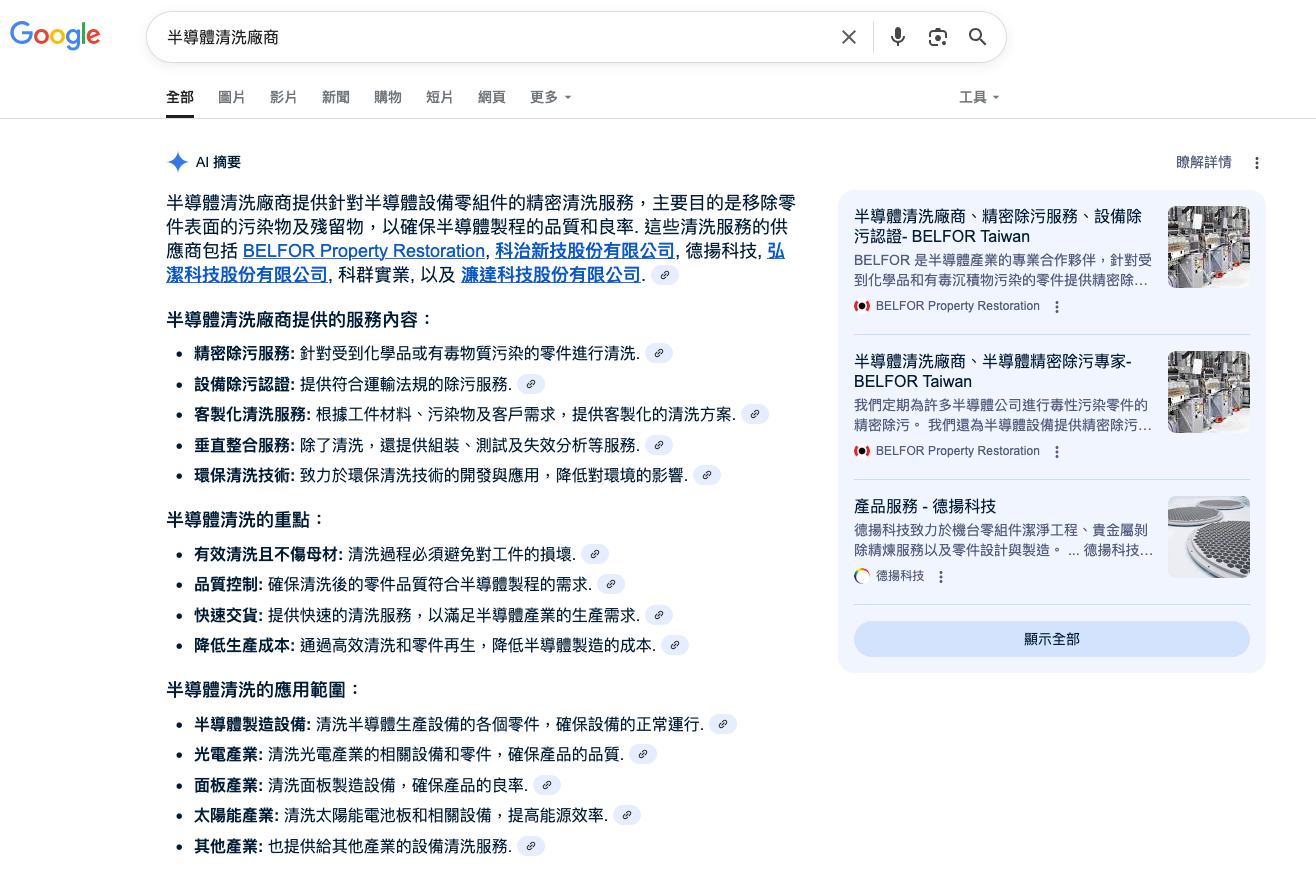This screenshot has height=876, width=1316.
Task: Click 顯示全部 button
Action: [x=1052, y=639]
